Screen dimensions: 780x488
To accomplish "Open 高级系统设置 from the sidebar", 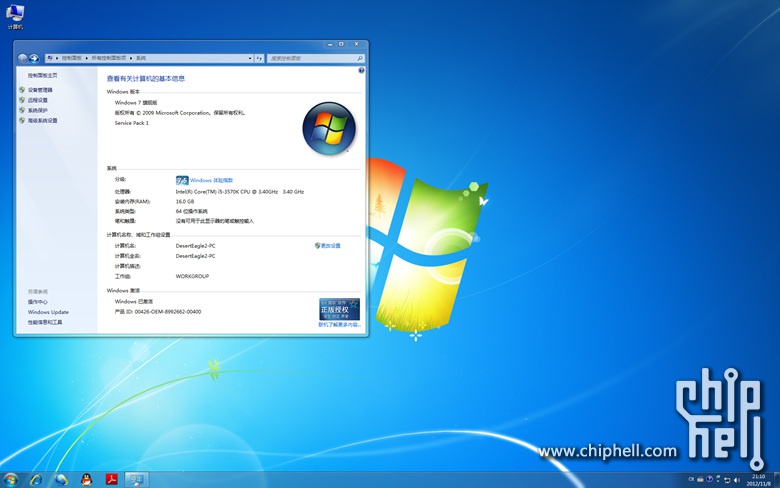I will (x=42, y=120).
